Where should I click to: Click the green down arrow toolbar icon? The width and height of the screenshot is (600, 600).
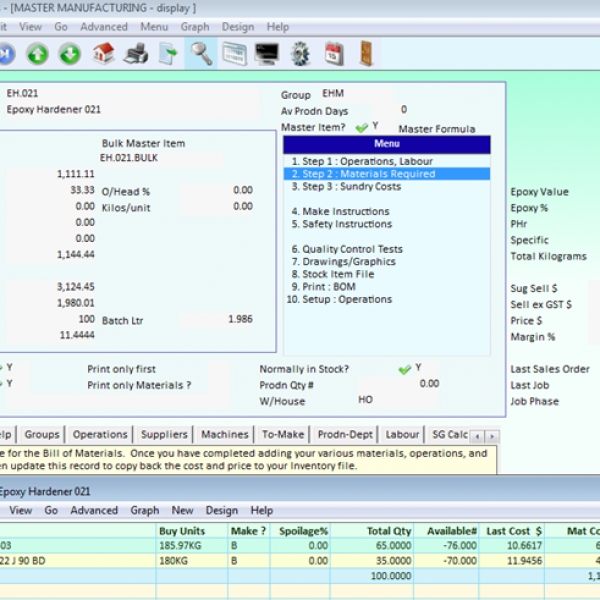pyautogui.click(x=70, y=54)
